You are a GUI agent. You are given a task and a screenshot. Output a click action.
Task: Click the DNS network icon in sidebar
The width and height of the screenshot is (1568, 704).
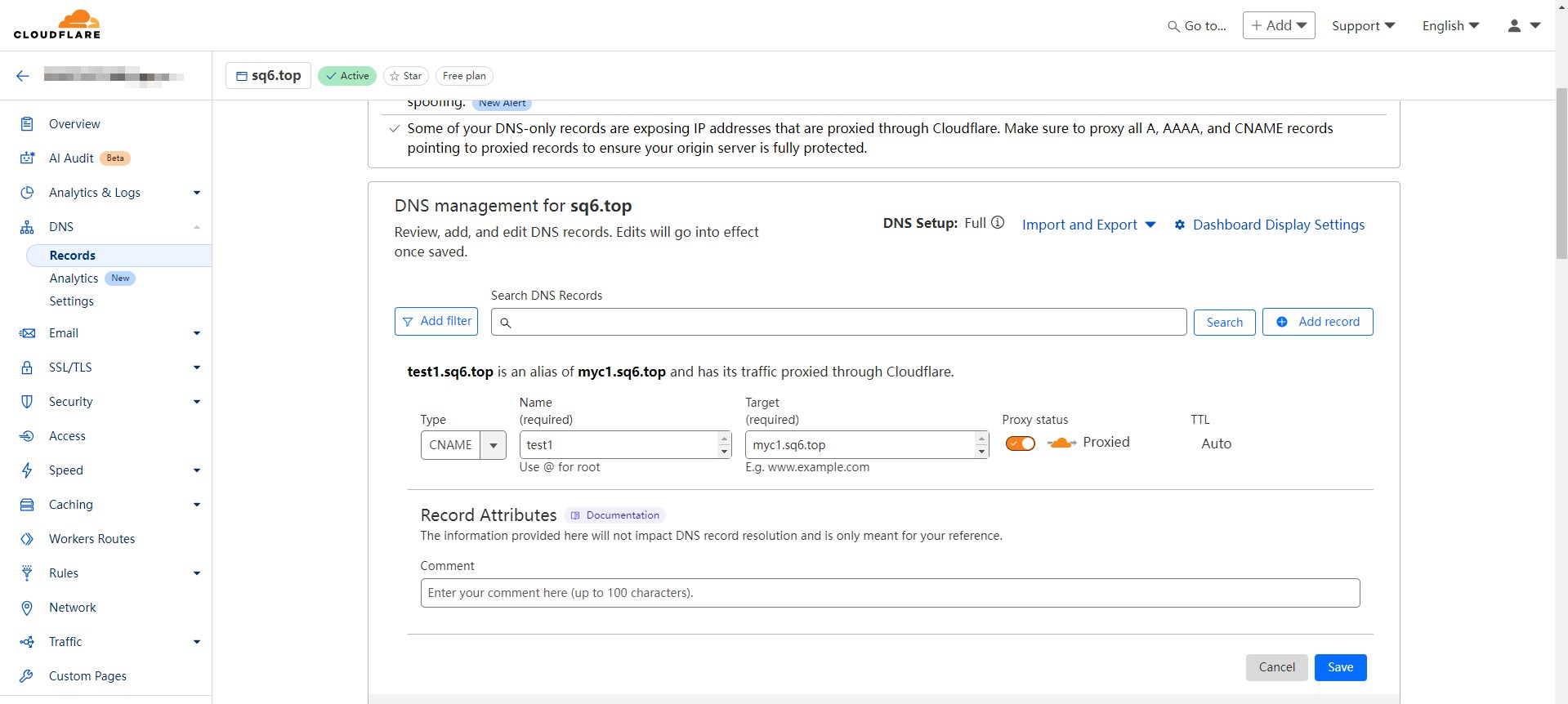[x=27, y=227]
